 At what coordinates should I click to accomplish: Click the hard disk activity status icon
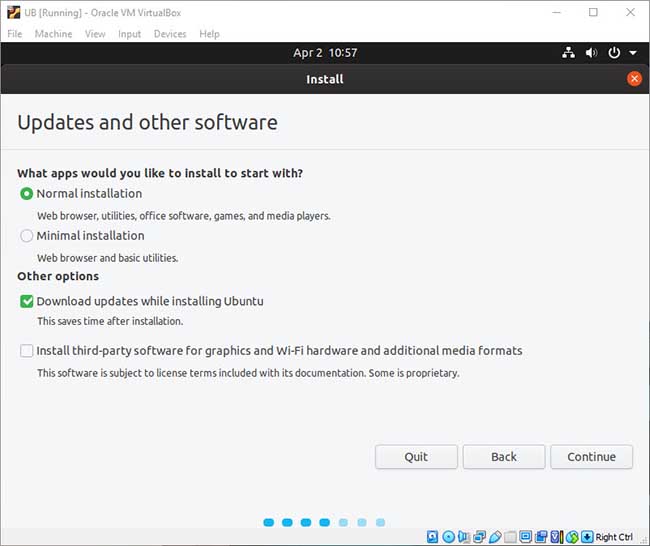point(432,537)
